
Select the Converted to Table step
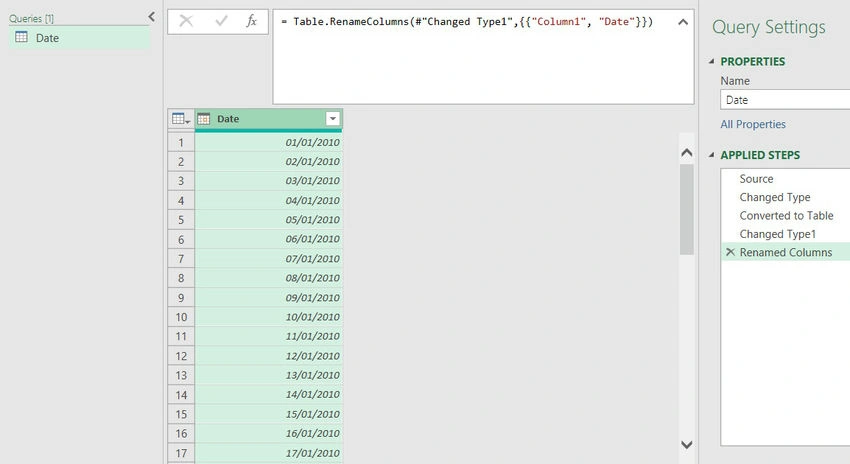click(785, 216)
